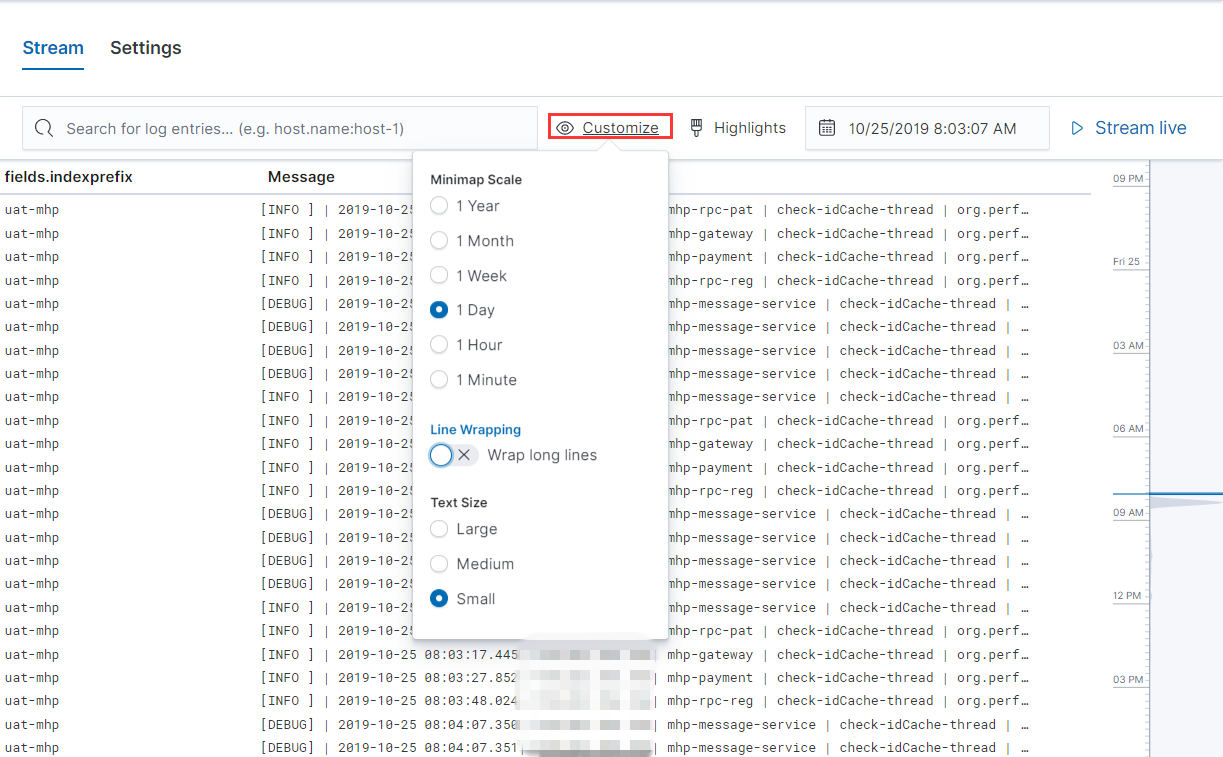This screenshot has width=1223, height=757.
Task: Click the Highlights brush icon
Action: [x=697, y=128]
